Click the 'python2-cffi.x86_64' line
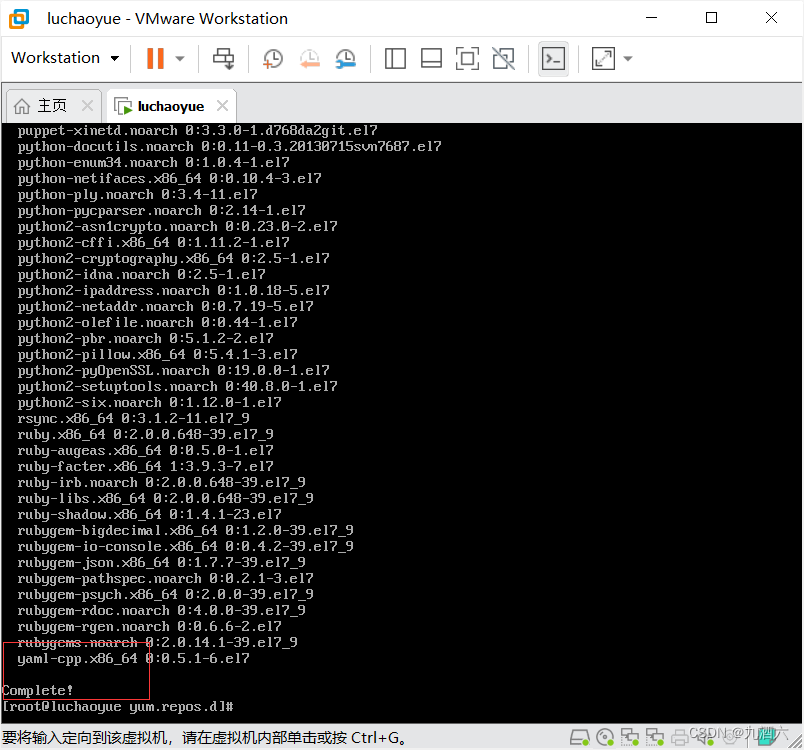The image size is (804, 750). [x=153, y=242]
